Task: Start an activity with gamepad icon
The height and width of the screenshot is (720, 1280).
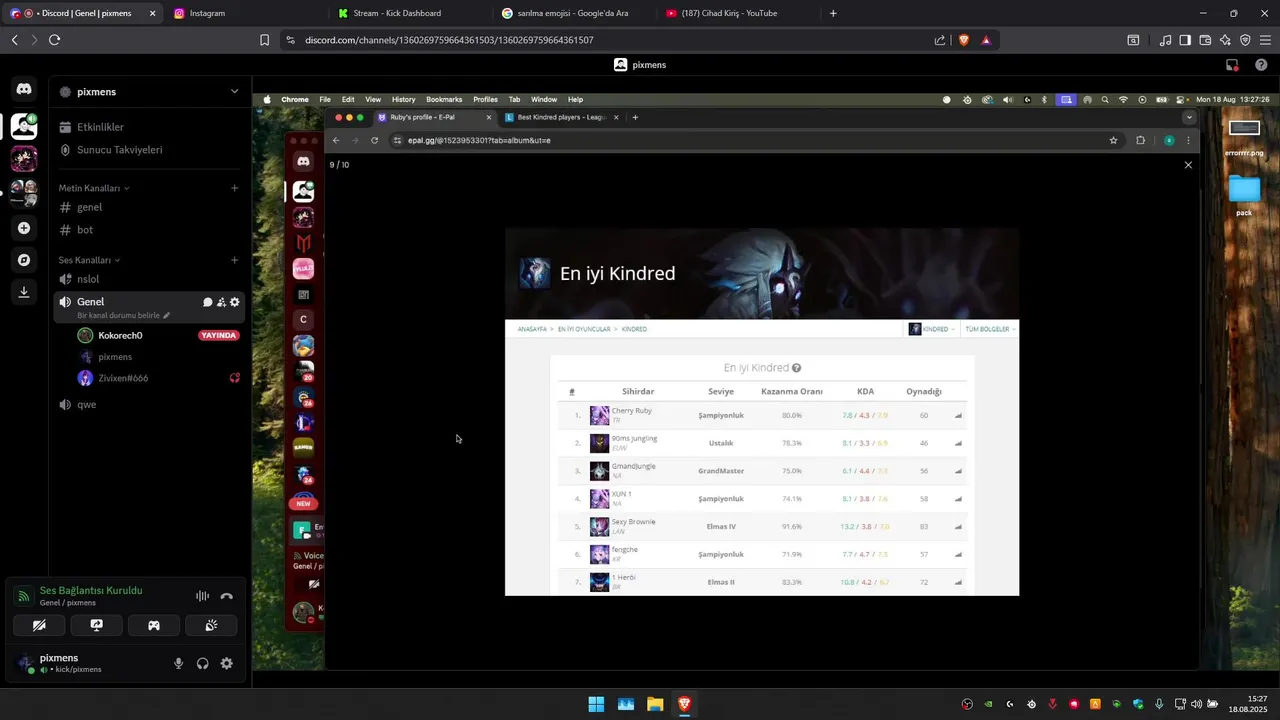Action: (154, 625)
